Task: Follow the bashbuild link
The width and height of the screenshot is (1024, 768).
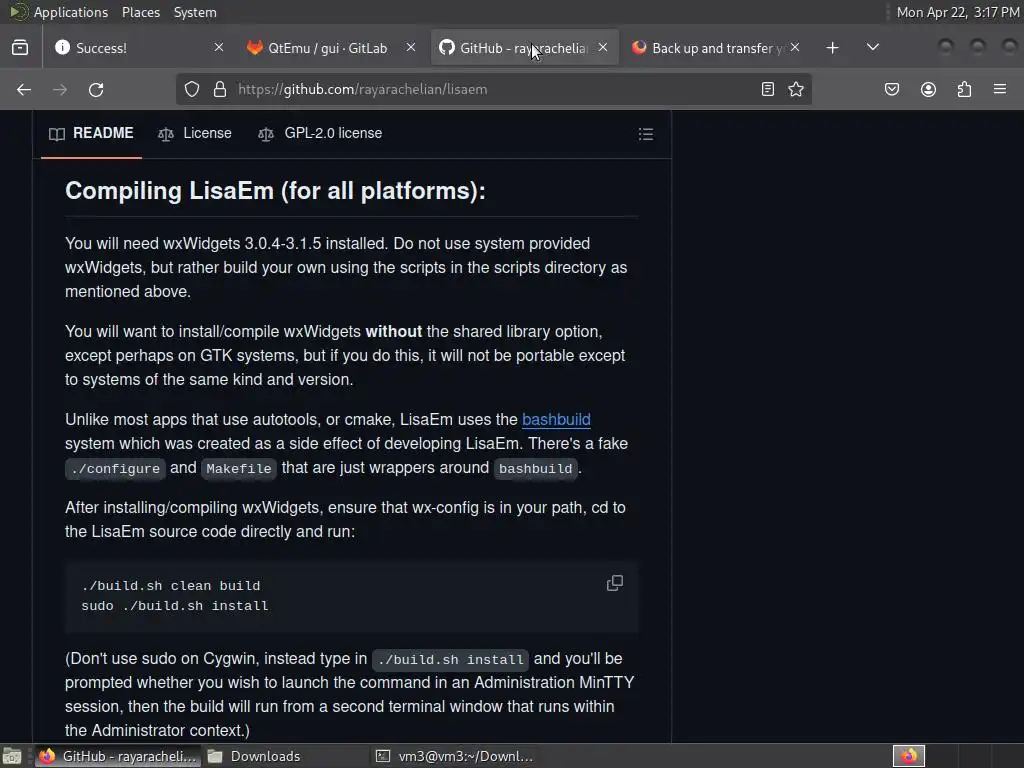Action: coord(556,419)
